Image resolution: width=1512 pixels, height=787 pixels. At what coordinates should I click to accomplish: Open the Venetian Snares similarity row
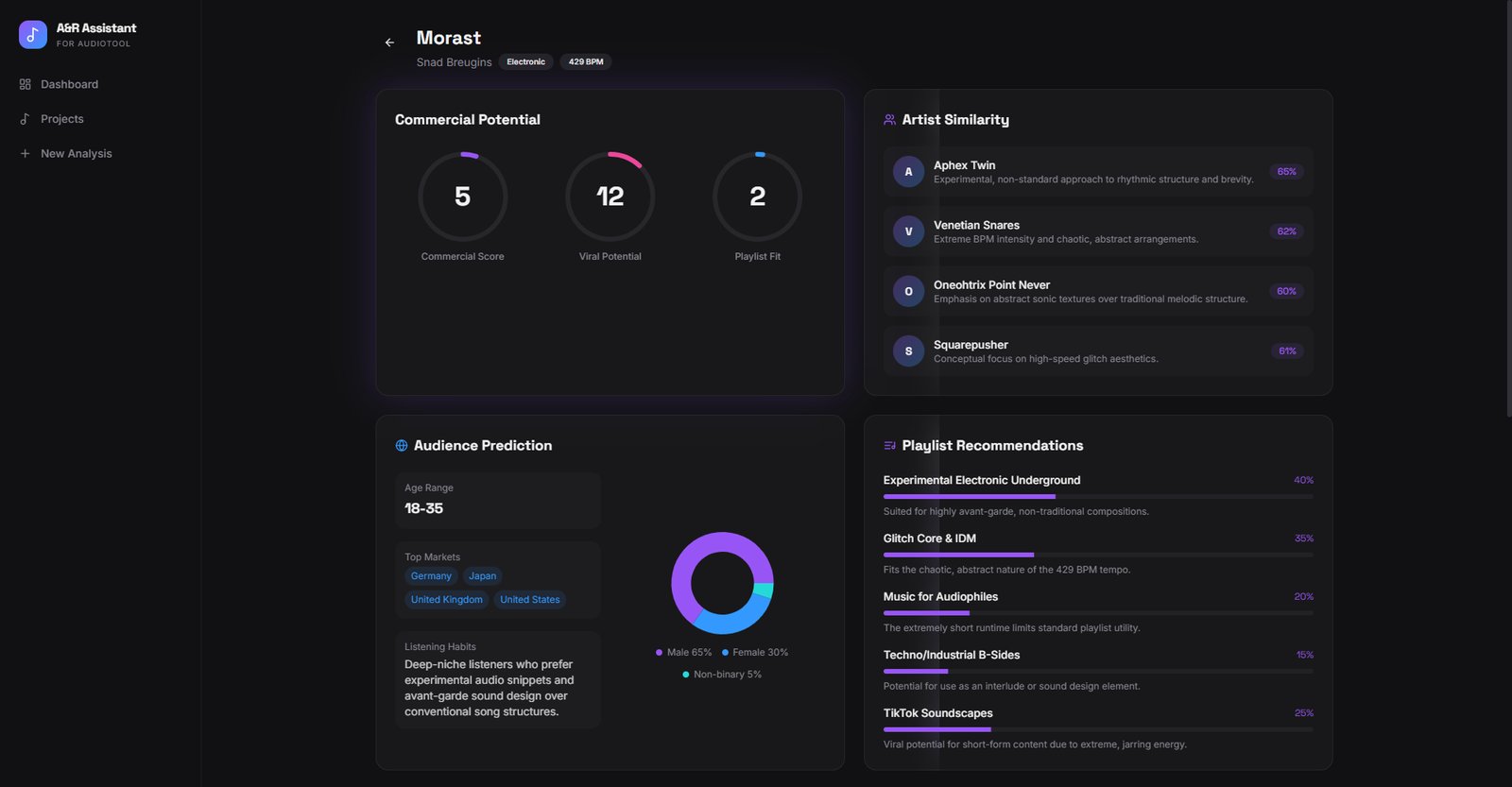pos(1098,231)
